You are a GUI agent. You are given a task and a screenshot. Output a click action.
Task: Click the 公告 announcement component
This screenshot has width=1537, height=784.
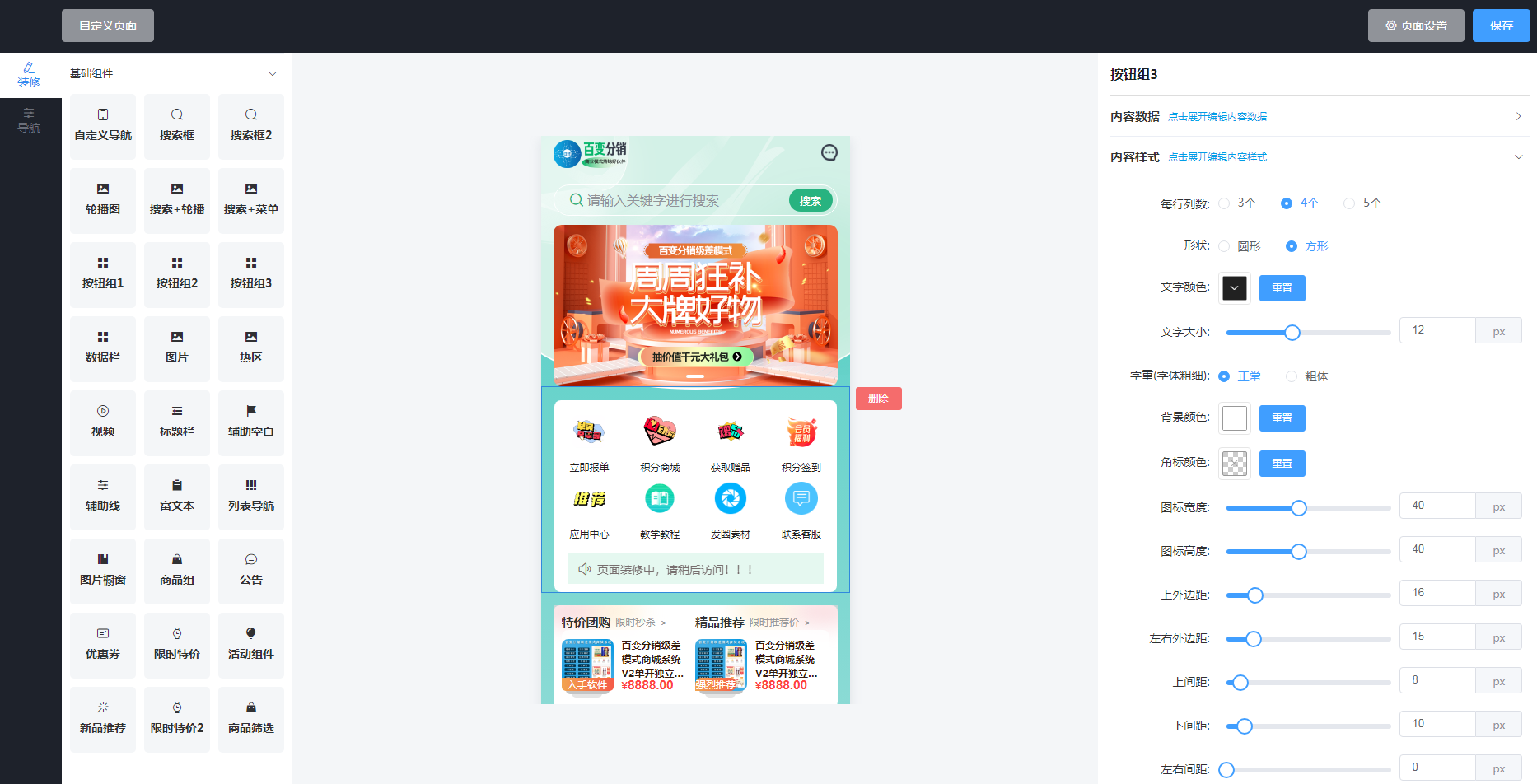coord(251,570)
